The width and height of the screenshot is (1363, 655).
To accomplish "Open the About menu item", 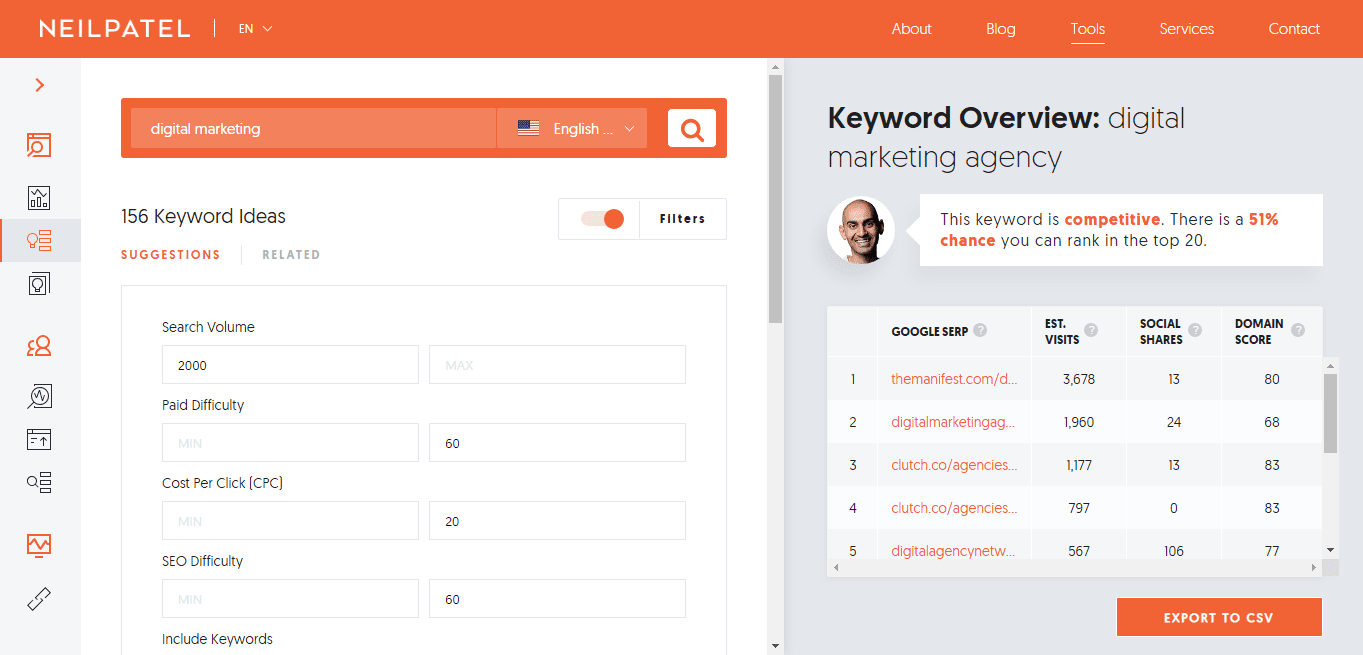I will pos(912,29).
